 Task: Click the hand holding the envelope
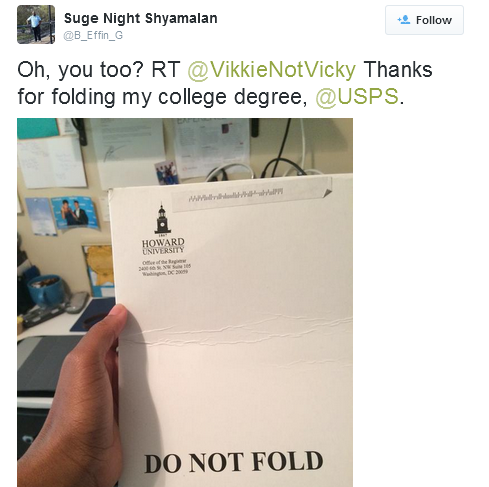click(x=72, y=400)
